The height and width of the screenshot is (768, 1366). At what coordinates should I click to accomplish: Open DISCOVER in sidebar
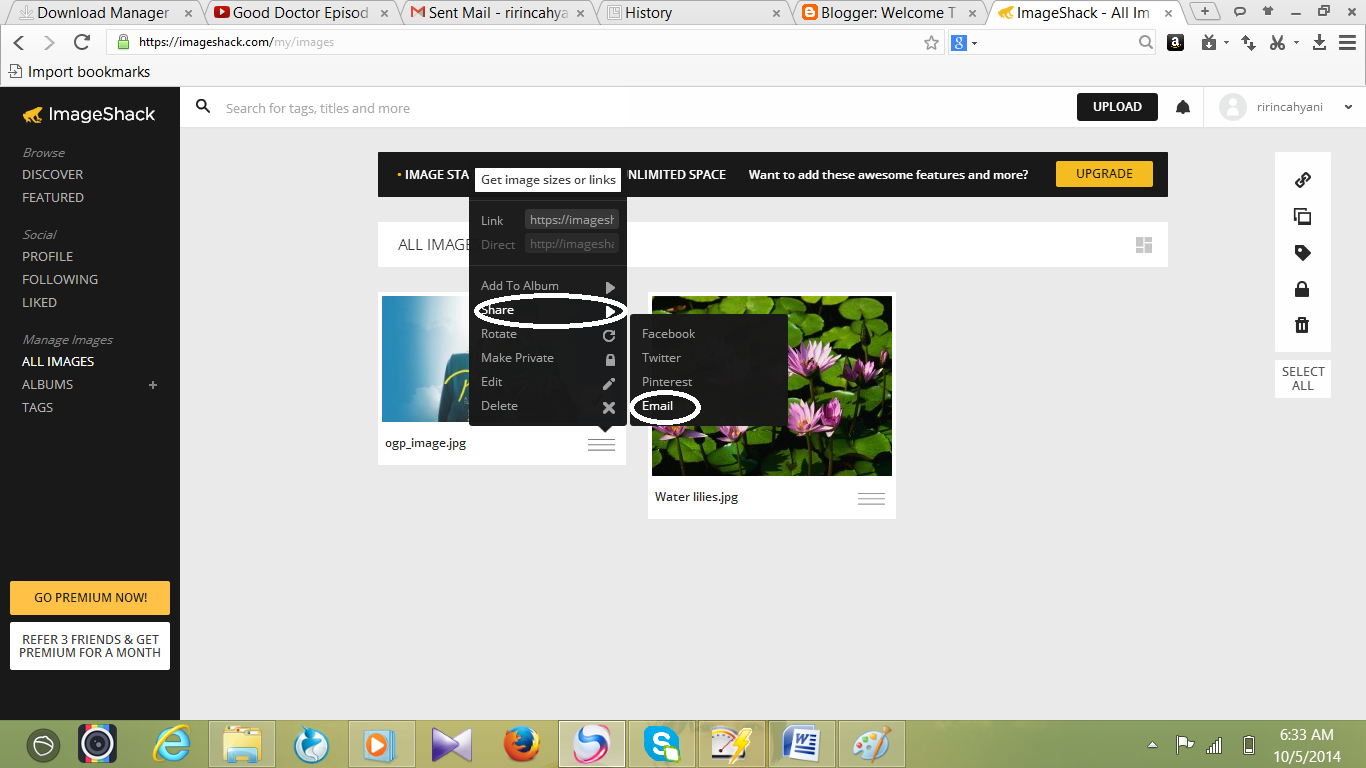click(53, 174)
